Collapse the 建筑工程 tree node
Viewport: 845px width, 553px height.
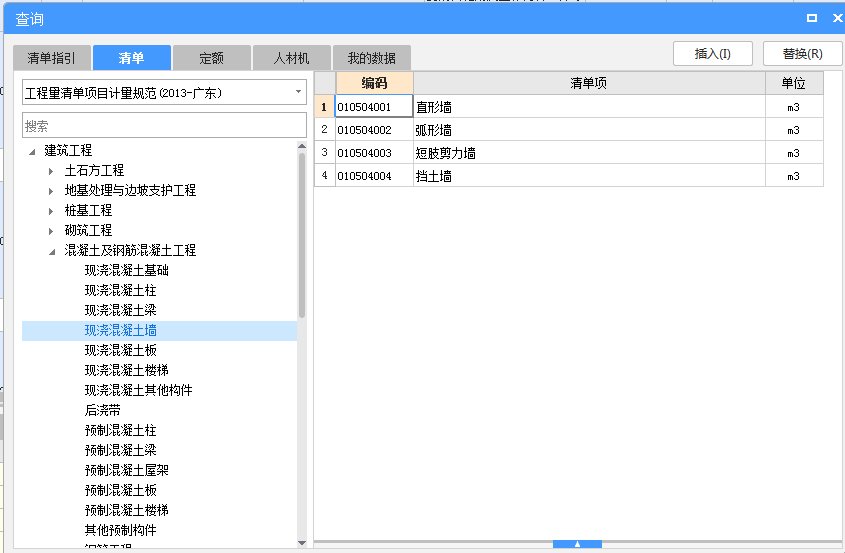32,151
